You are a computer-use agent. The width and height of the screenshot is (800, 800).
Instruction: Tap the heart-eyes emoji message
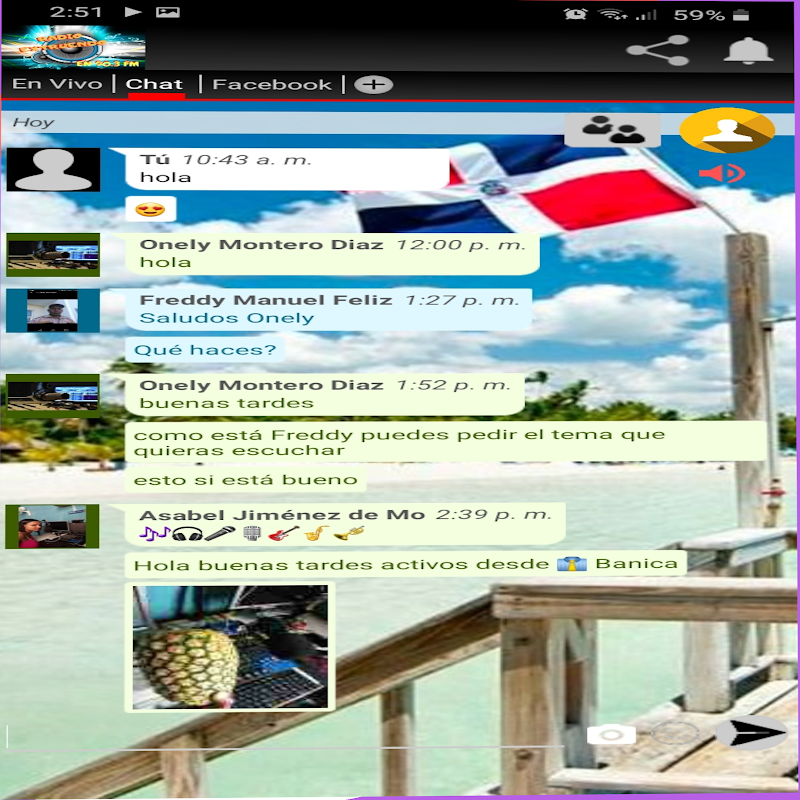click(x=151, y=209)
